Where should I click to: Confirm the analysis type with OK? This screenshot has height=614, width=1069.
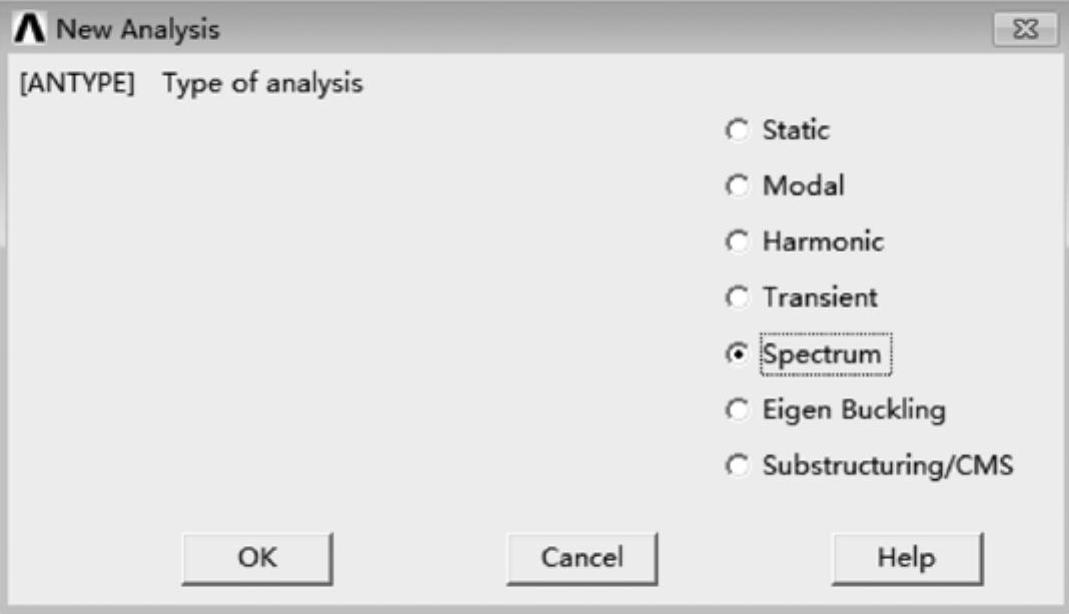257,557
